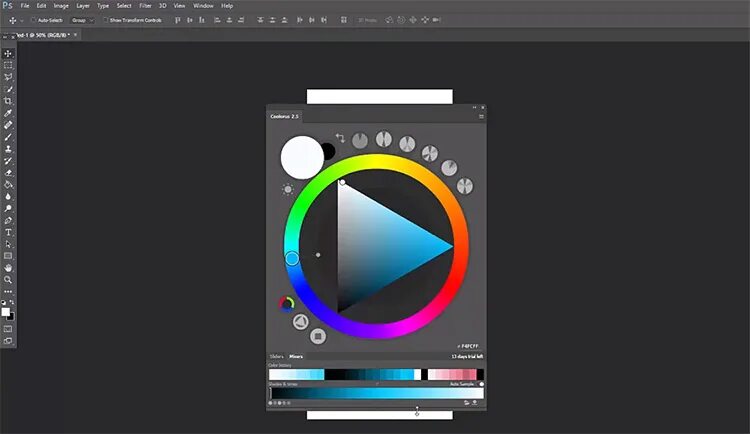Swap colors icon in Coolorus panel

[340, 138]
